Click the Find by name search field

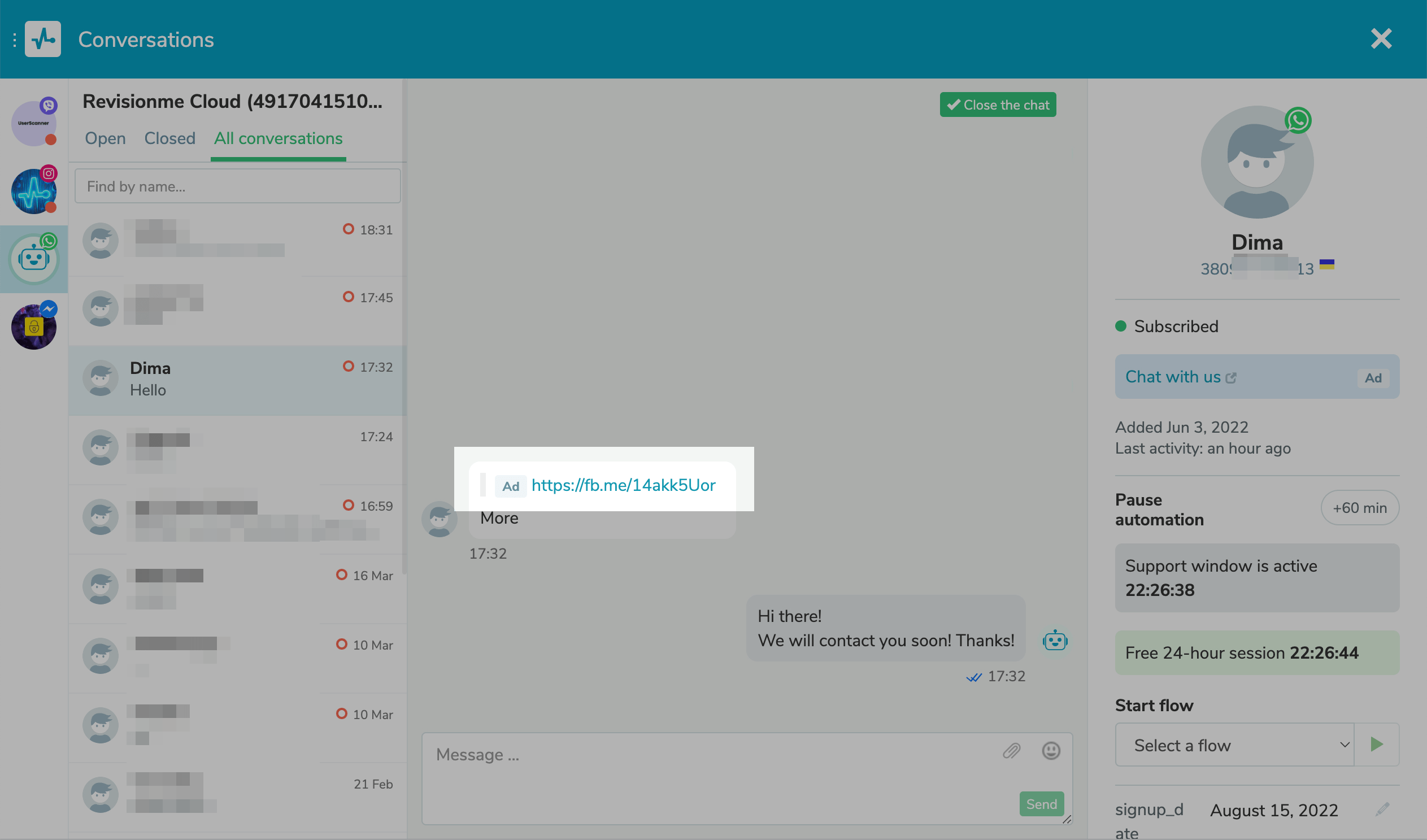point(238,186)
